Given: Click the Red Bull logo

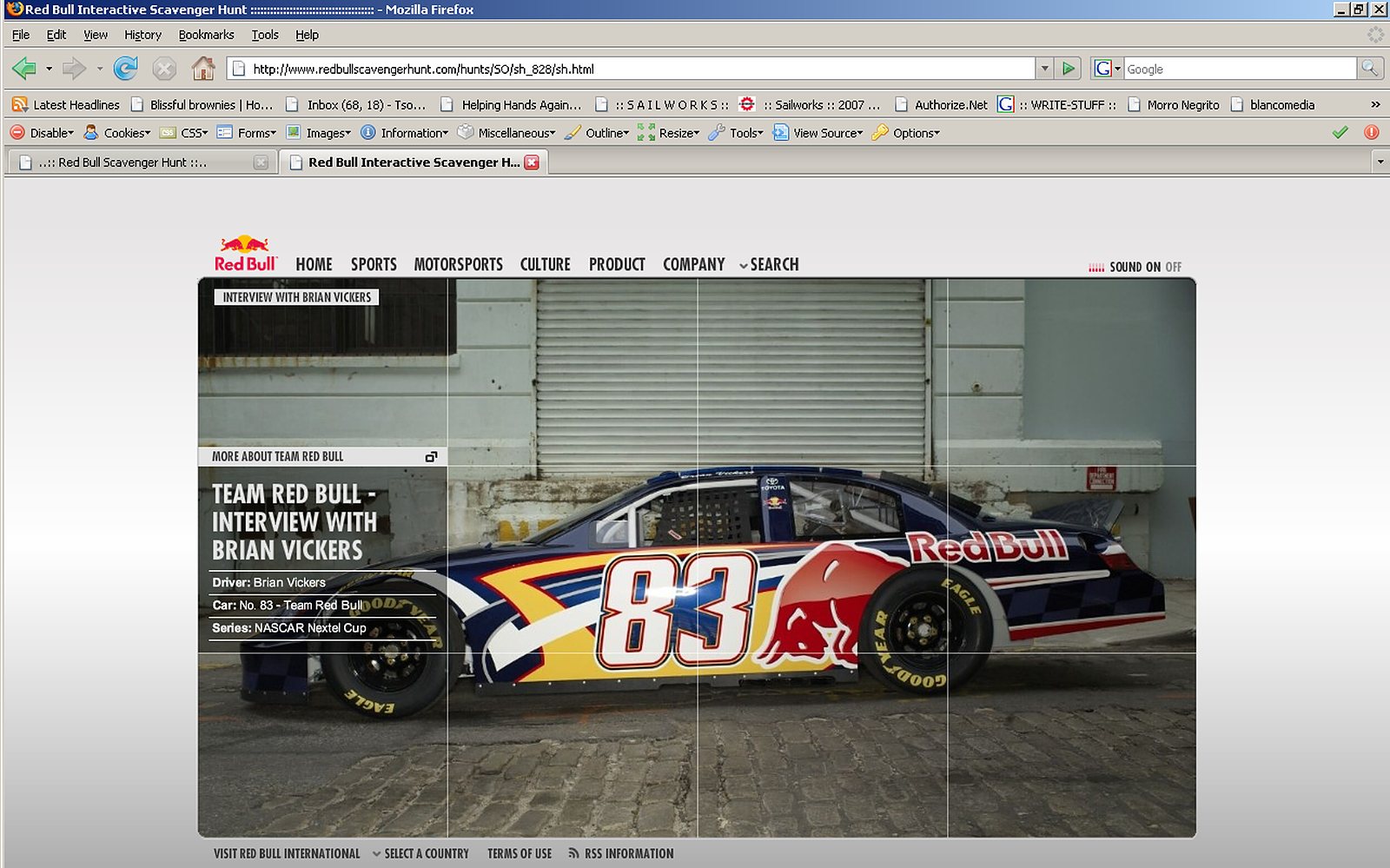Looking at the screenshot, I should coord(245,254).
